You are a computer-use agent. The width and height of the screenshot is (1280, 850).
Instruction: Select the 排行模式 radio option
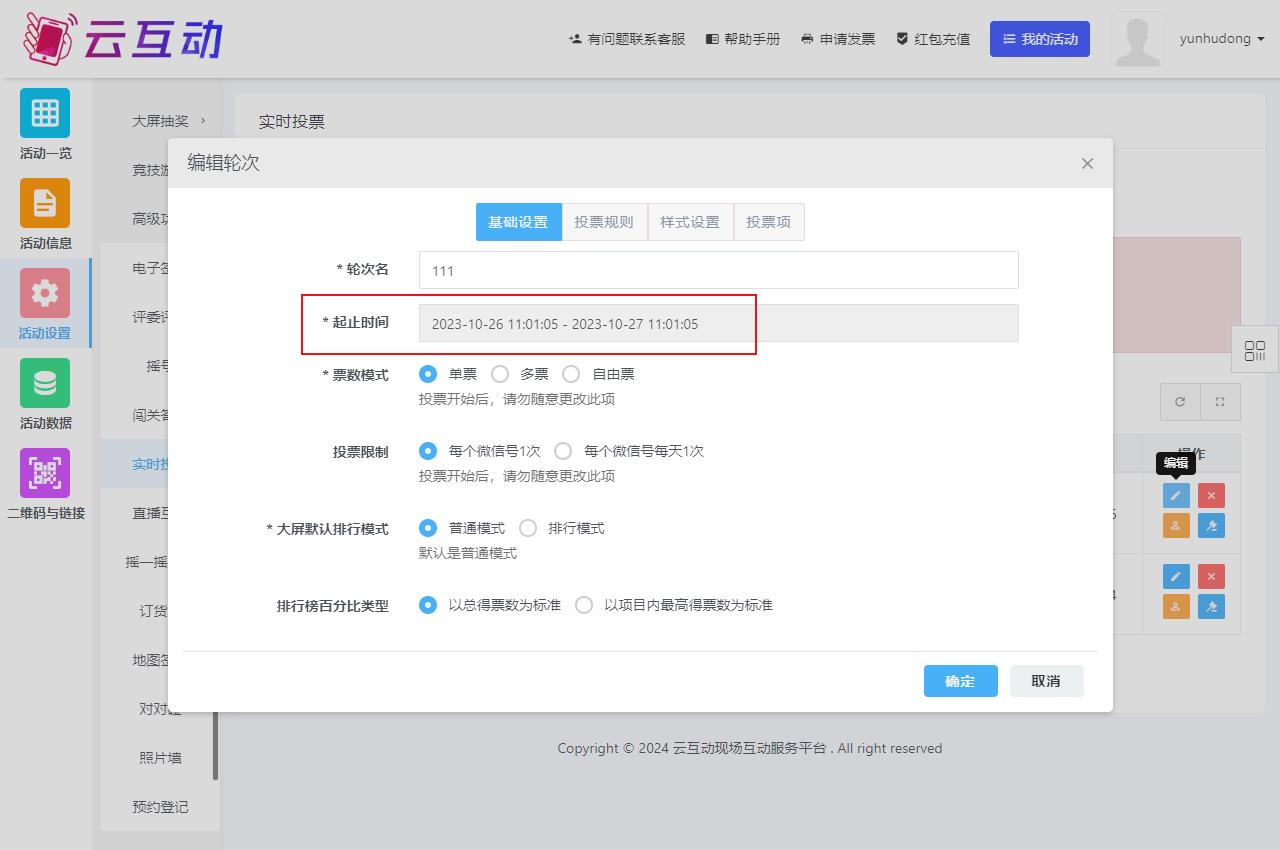point(528,528)
